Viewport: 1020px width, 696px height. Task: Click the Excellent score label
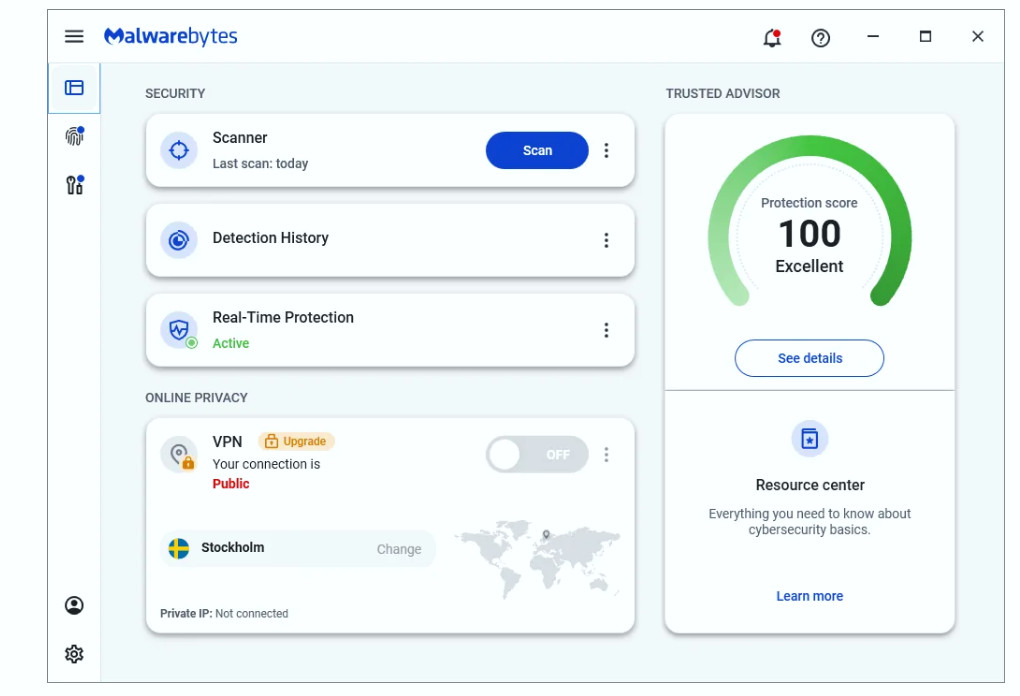809,266
